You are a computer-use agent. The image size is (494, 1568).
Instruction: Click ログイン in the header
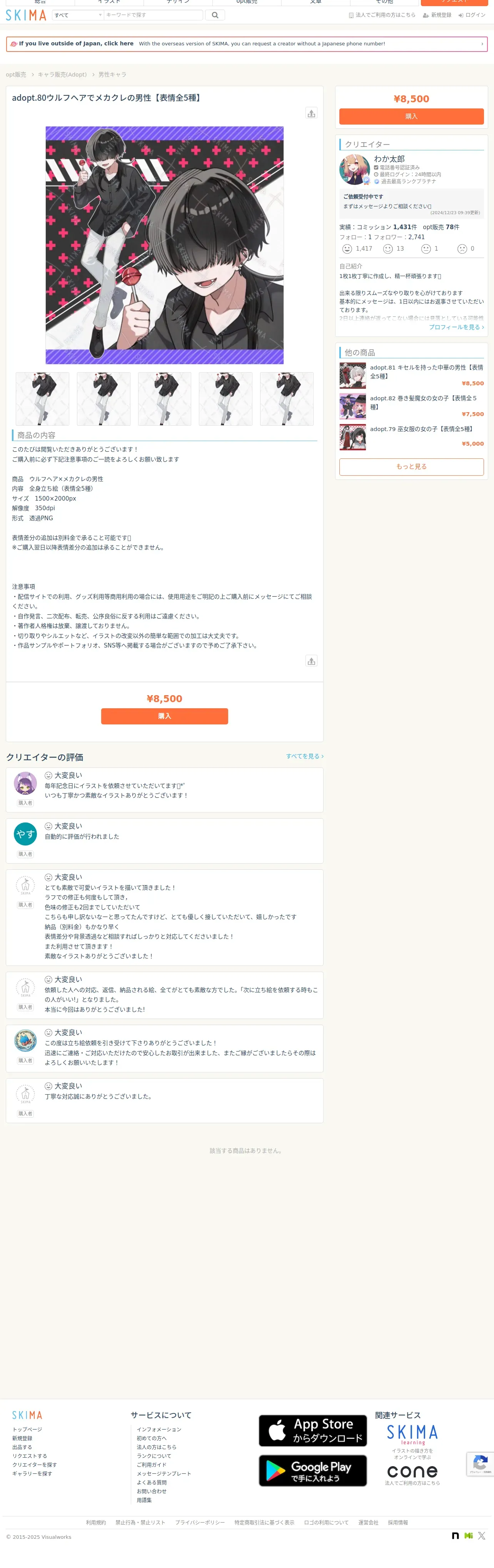(472, 15)
